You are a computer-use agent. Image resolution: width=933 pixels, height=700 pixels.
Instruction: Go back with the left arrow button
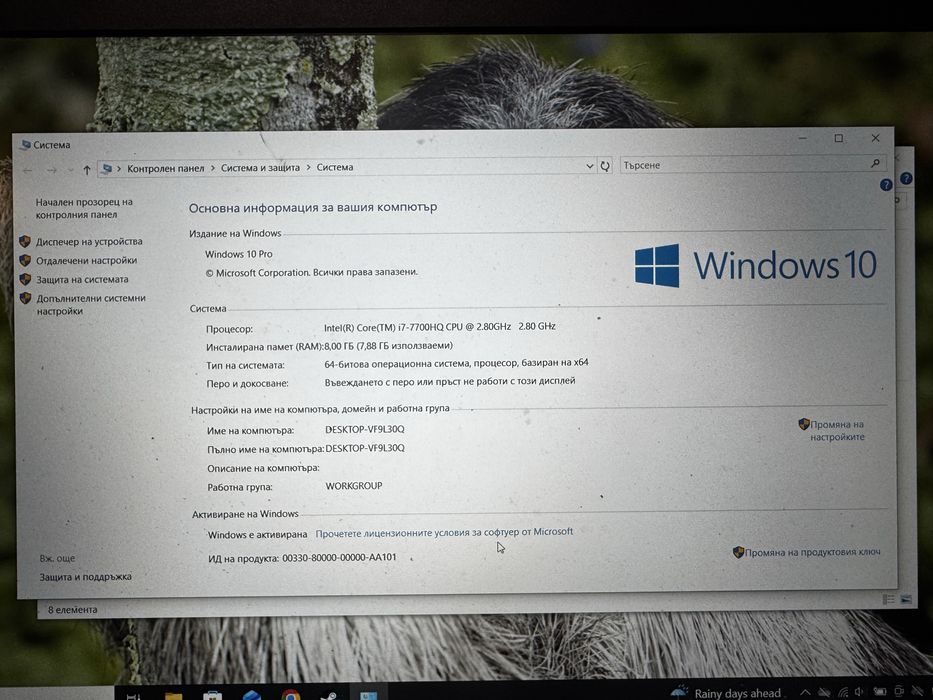[27, 171]
